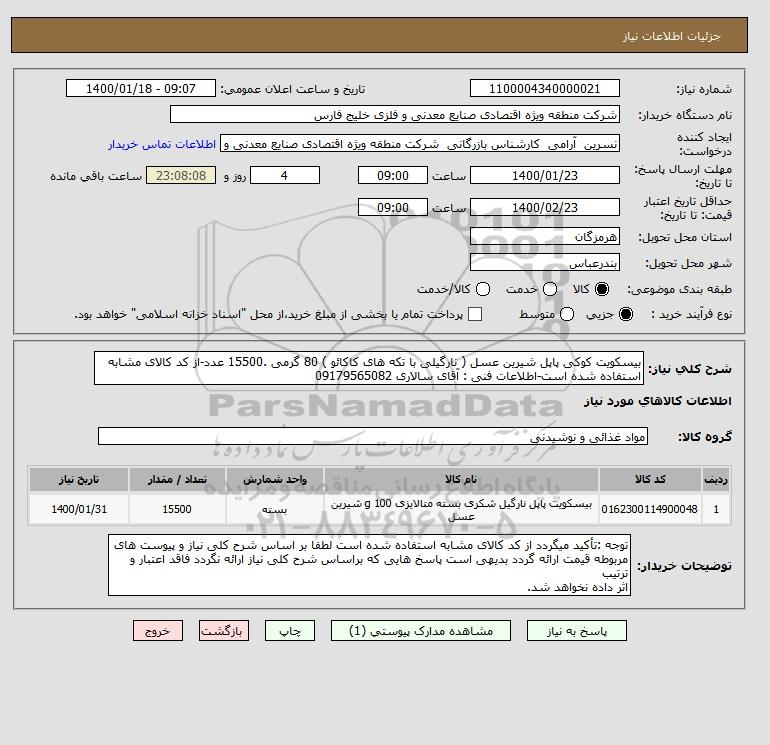Click need date cell 1400/01/31
This screenshot has width=770, height=745.
click(79, 510)
